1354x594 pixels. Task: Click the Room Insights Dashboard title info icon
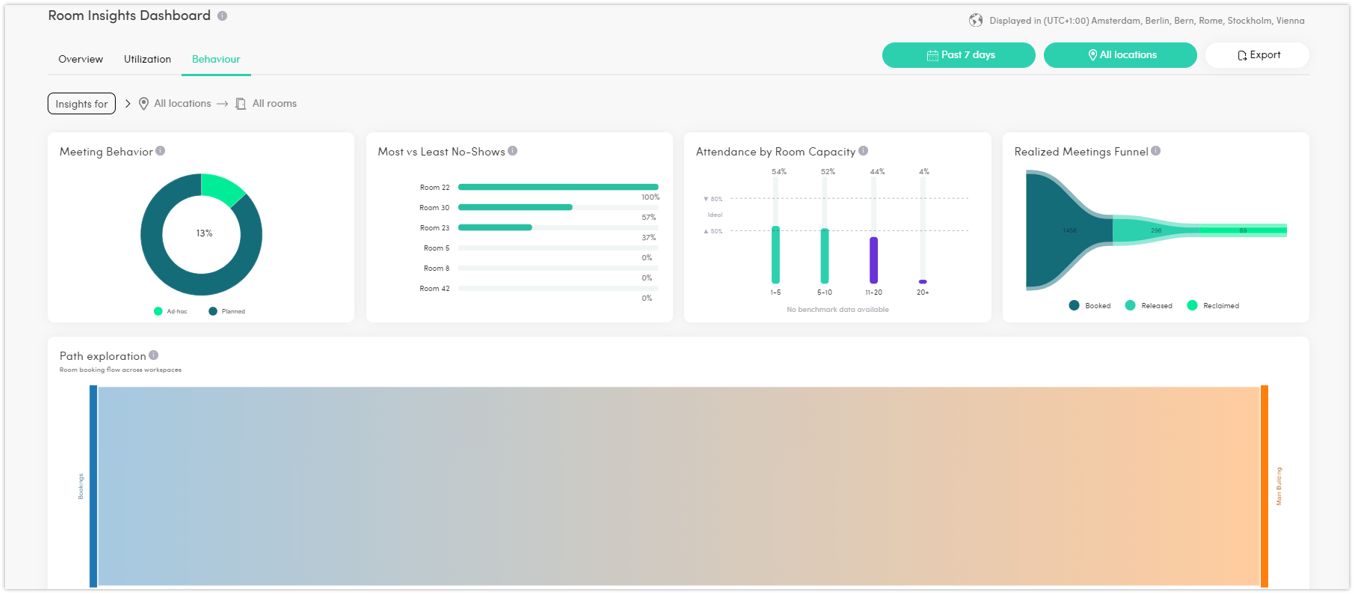pyautogui.click(x=221, y=15)
